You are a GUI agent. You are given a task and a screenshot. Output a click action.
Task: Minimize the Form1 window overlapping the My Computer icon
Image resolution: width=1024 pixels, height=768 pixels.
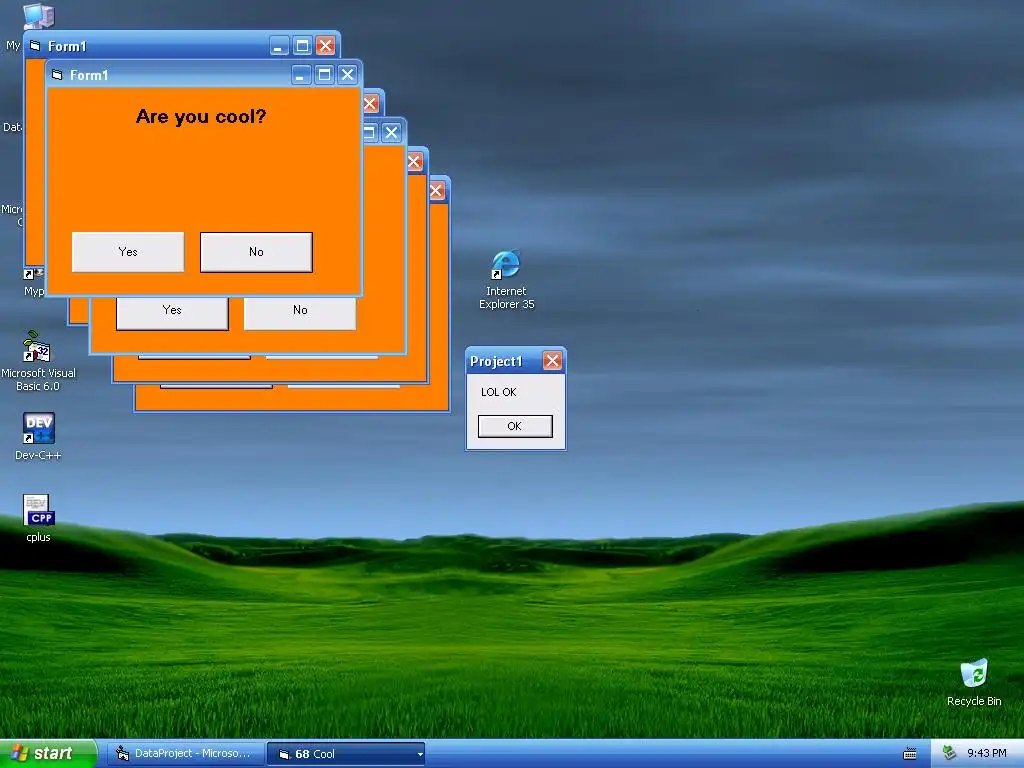(x=278, y=46)
